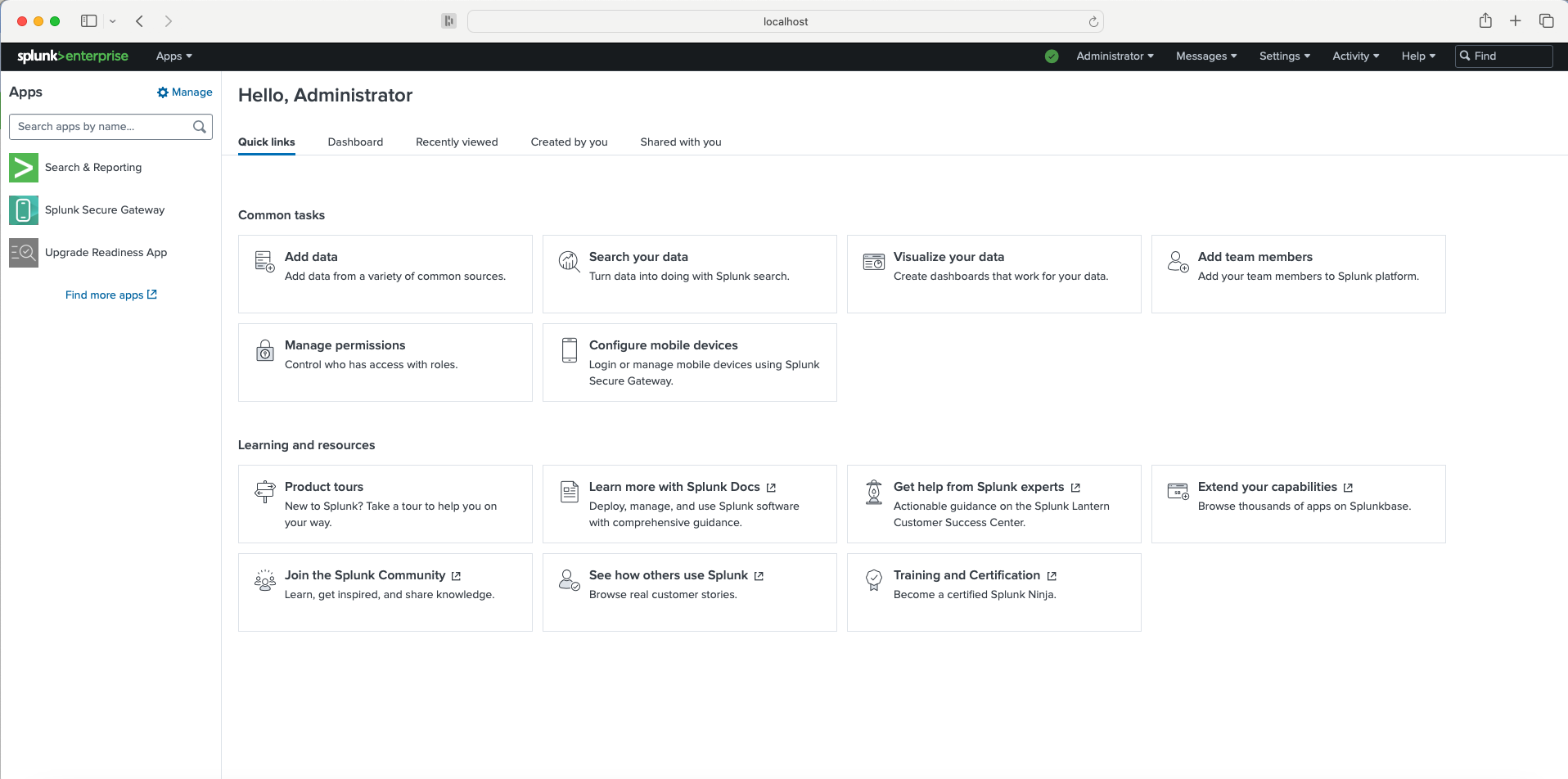Click the Product tours signpost icon

[265, 492]
